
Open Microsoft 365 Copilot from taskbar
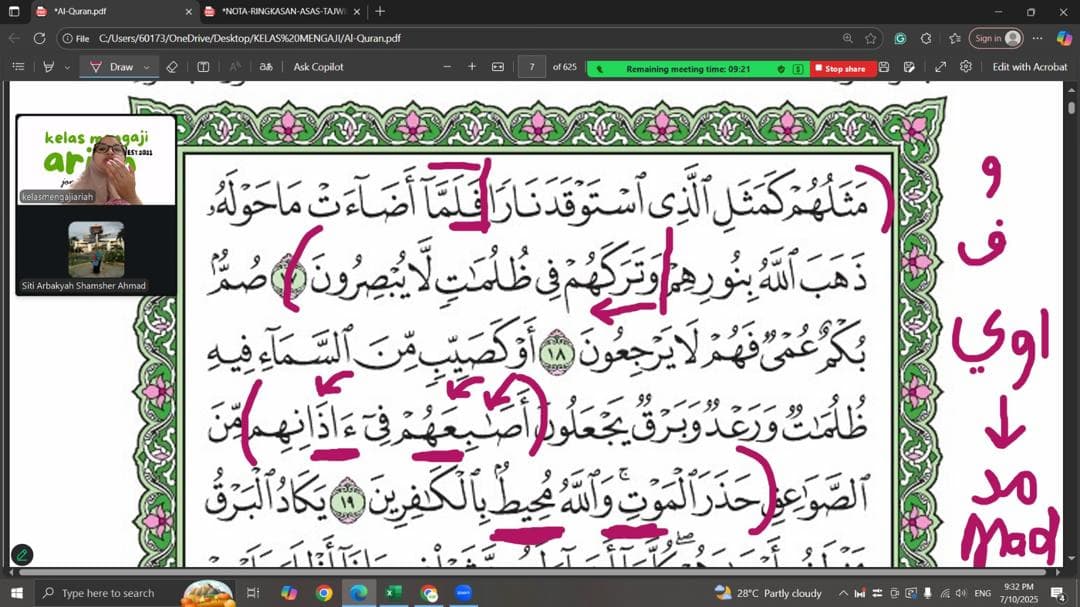289,593
